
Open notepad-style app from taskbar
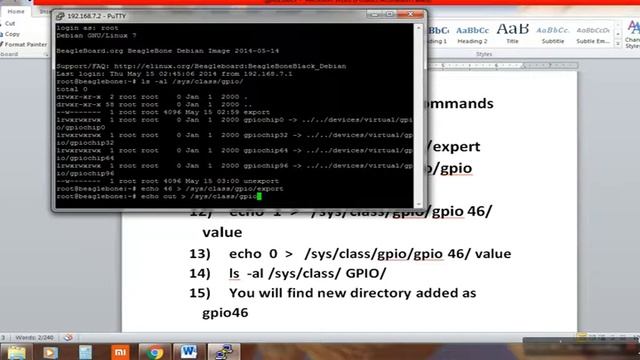[85, 352]
